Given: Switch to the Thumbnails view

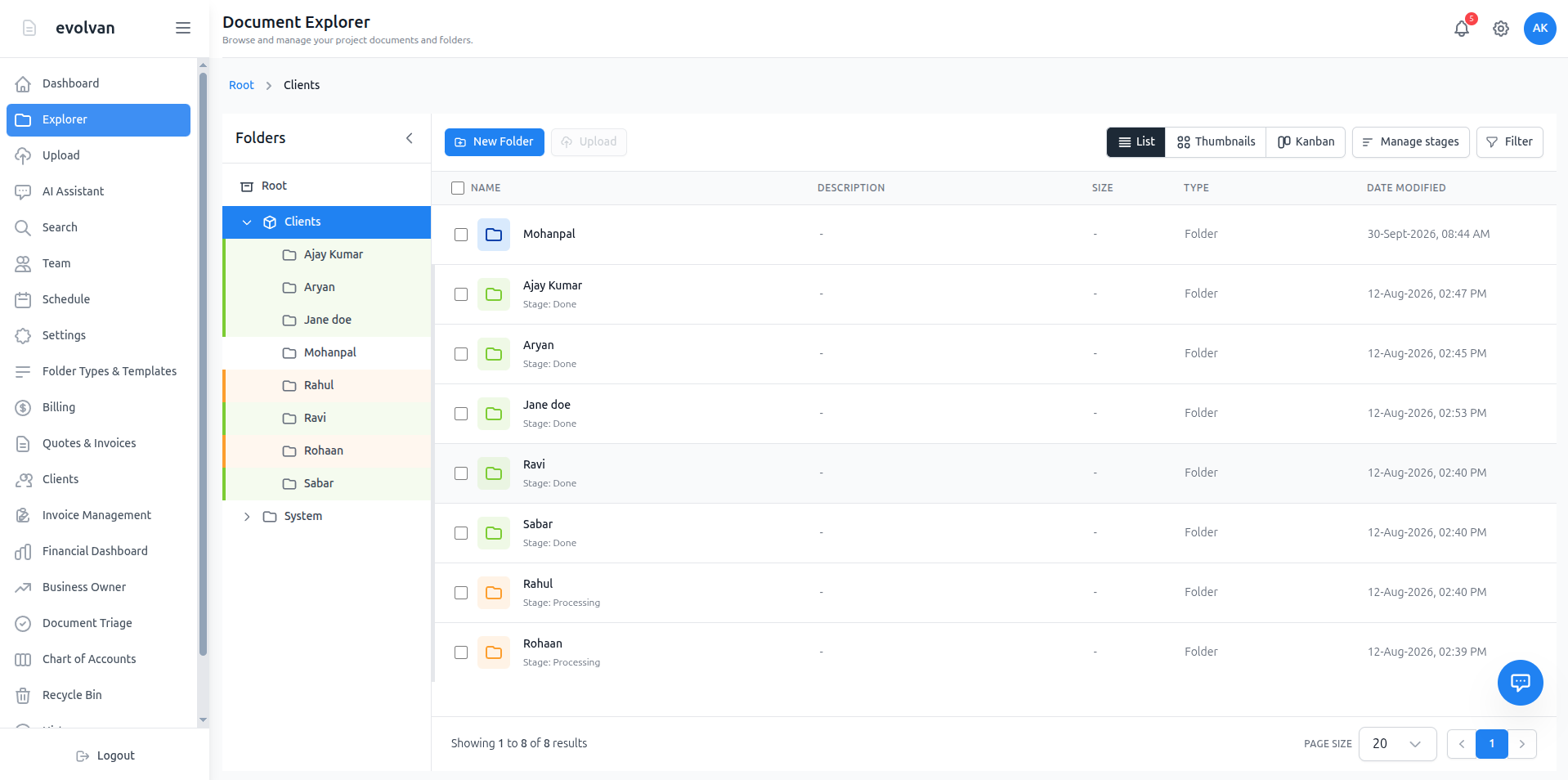Looking at the screenshot, I should (x=1216, y=142).
